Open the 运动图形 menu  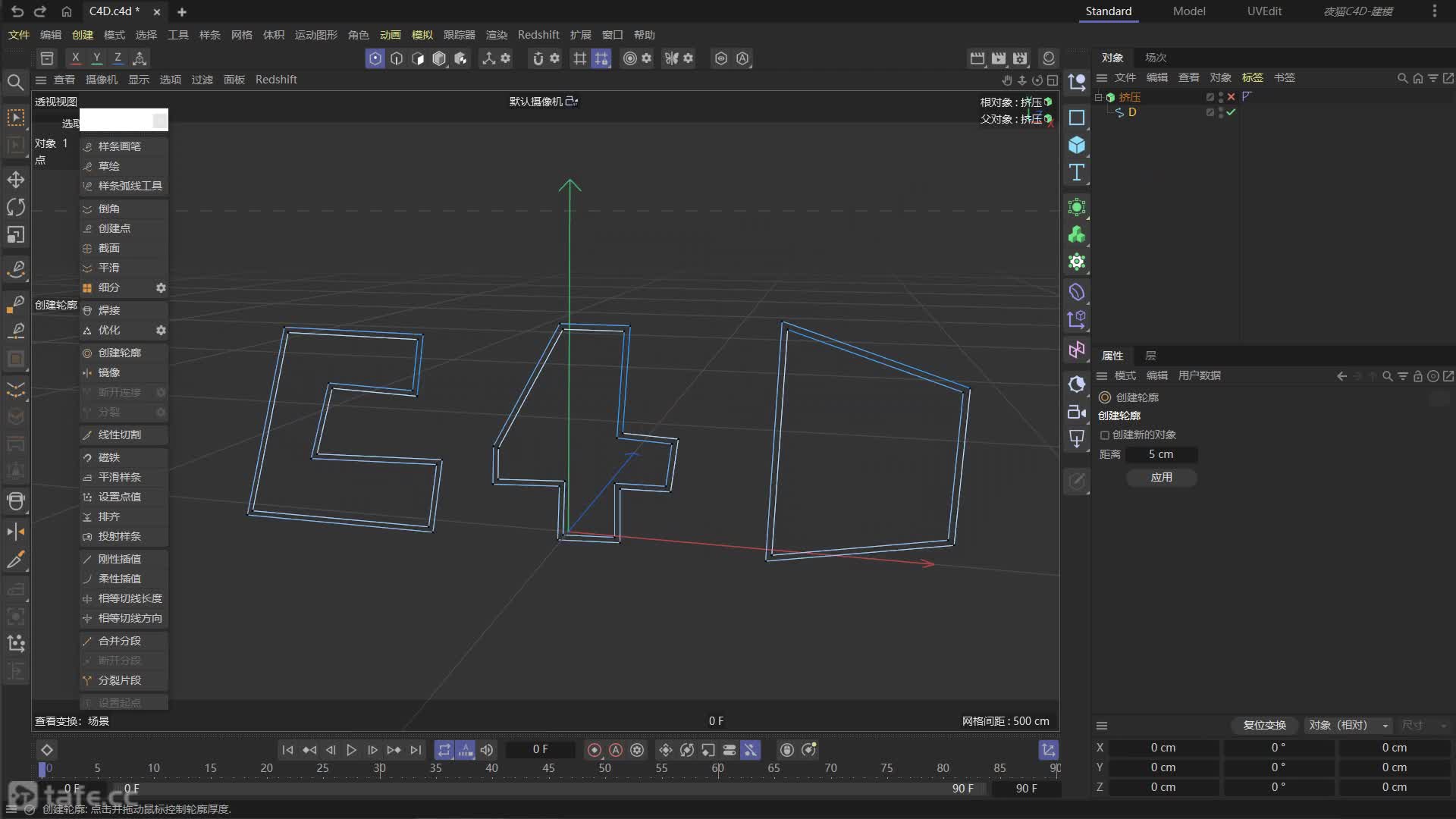click(316, 35)
